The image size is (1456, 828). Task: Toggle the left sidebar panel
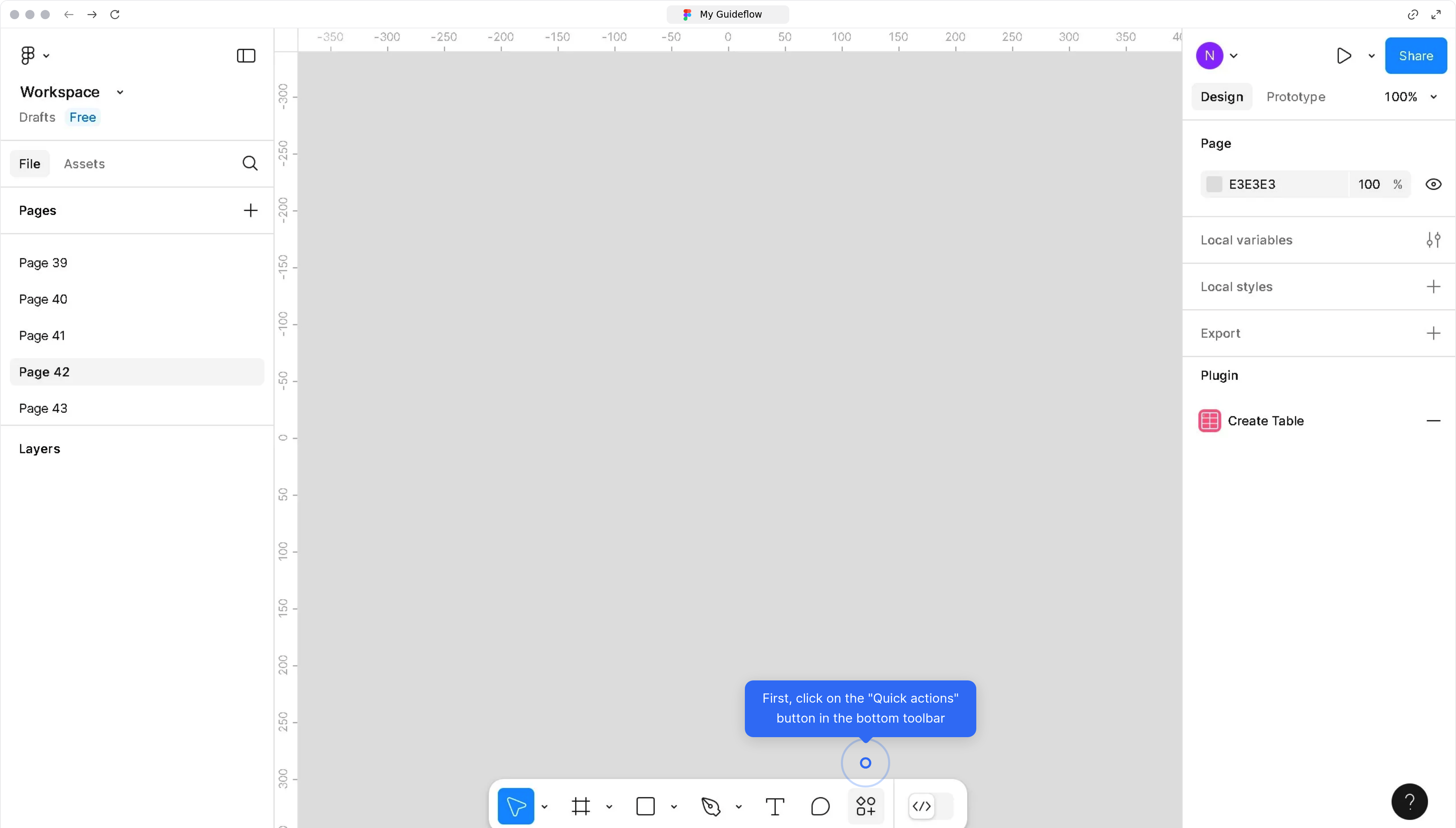245,55
